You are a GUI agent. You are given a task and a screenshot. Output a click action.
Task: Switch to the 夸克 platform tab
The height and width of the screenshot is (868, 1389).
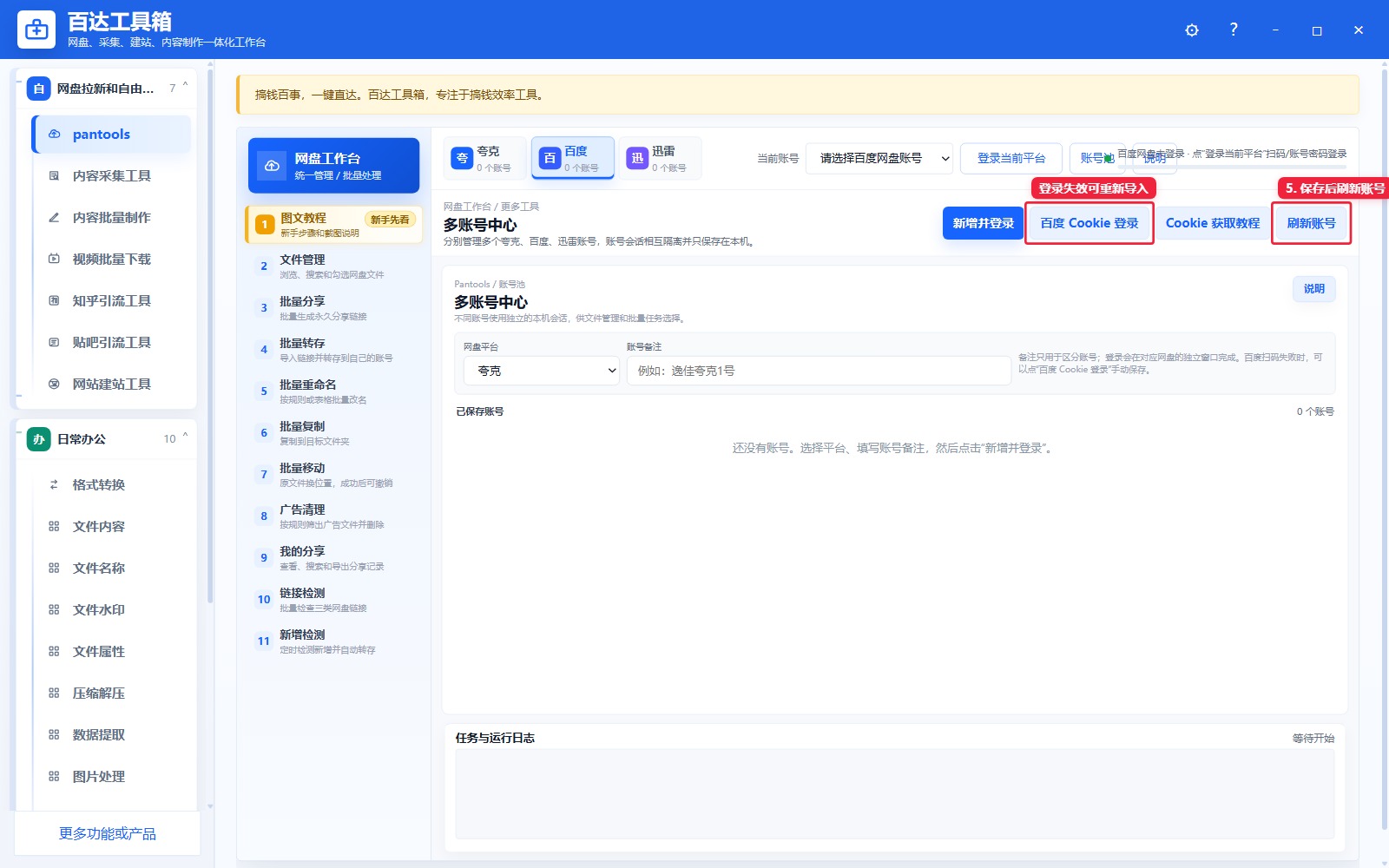(484, 158)
